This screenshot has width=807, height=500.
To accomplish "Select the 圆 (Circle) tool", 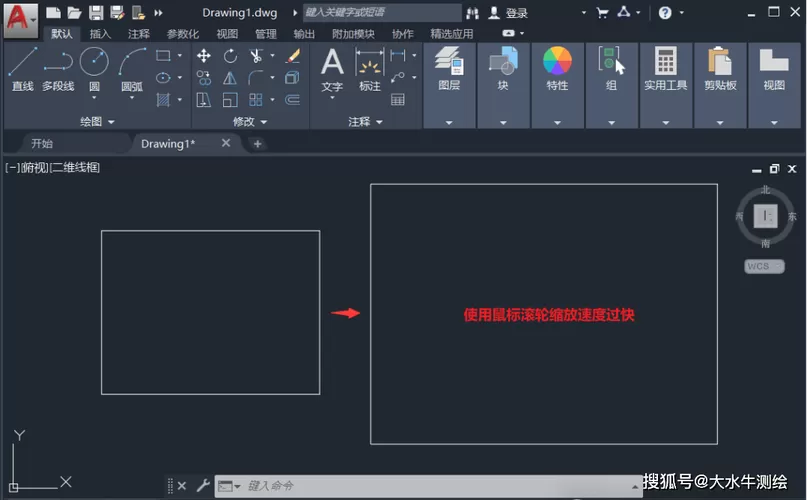I will tap(94, 68).
